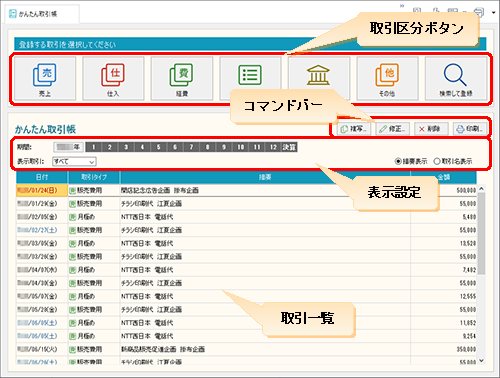
Task: Select month 7 in period bar
Action: pyautogui.click(x=191, y=147)
